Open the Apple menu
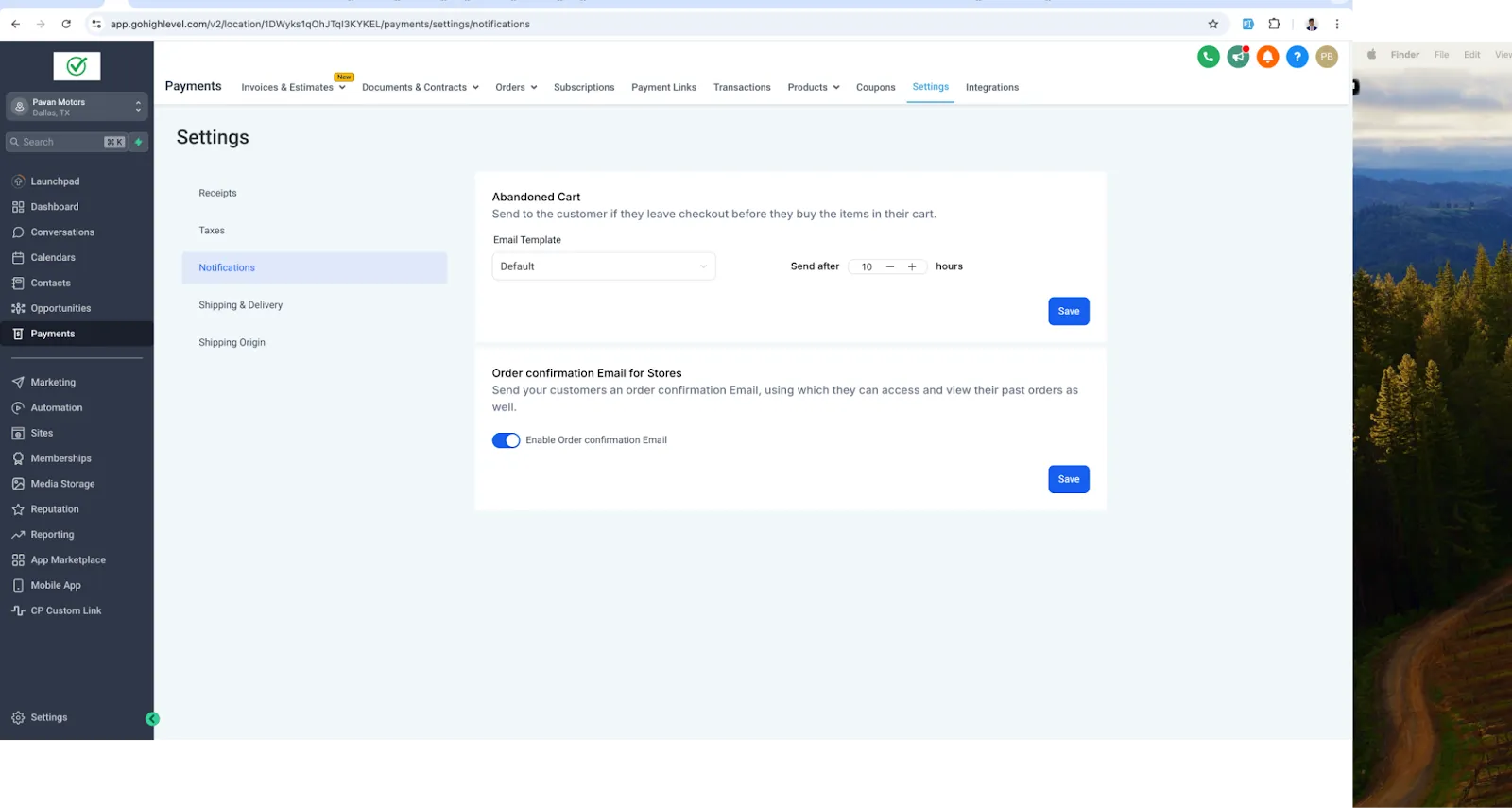The width and height of the screenshot is (1512, 808). coord(1371,55)
